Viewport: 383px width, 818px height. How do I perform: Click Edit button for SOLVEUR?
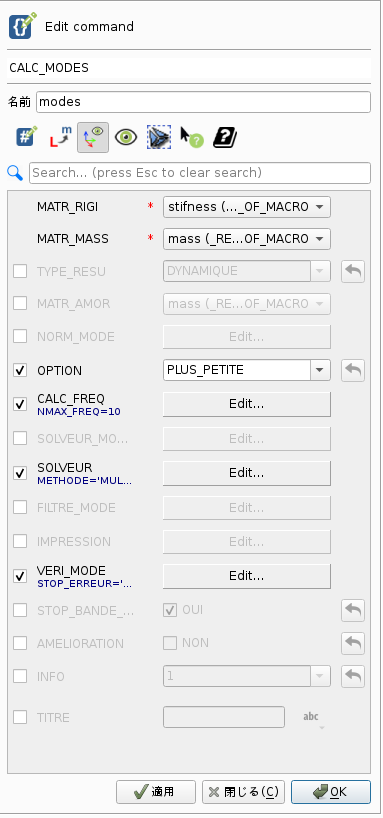pos(247,473)
